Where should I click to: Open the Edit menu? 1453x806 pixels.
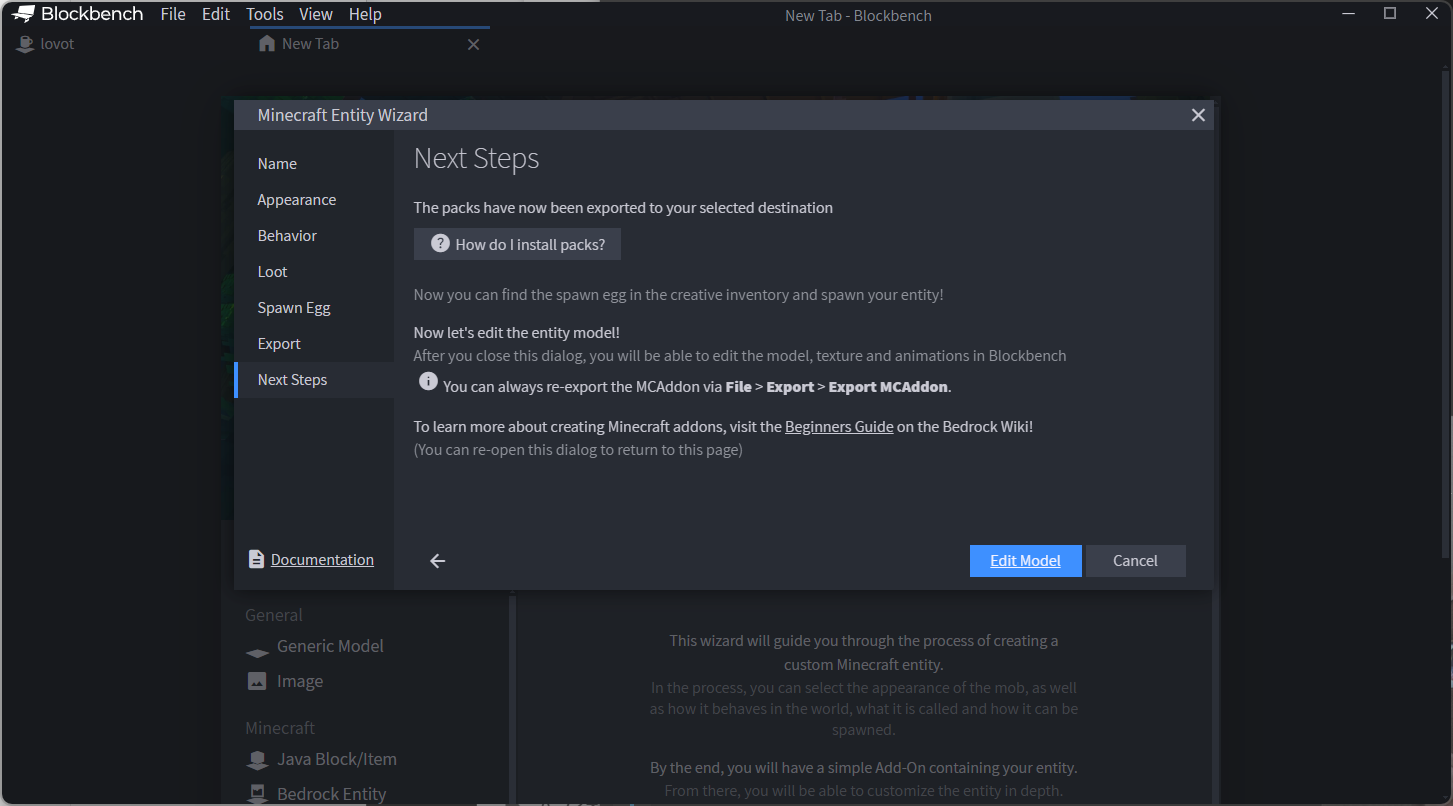tap(216, 14)
